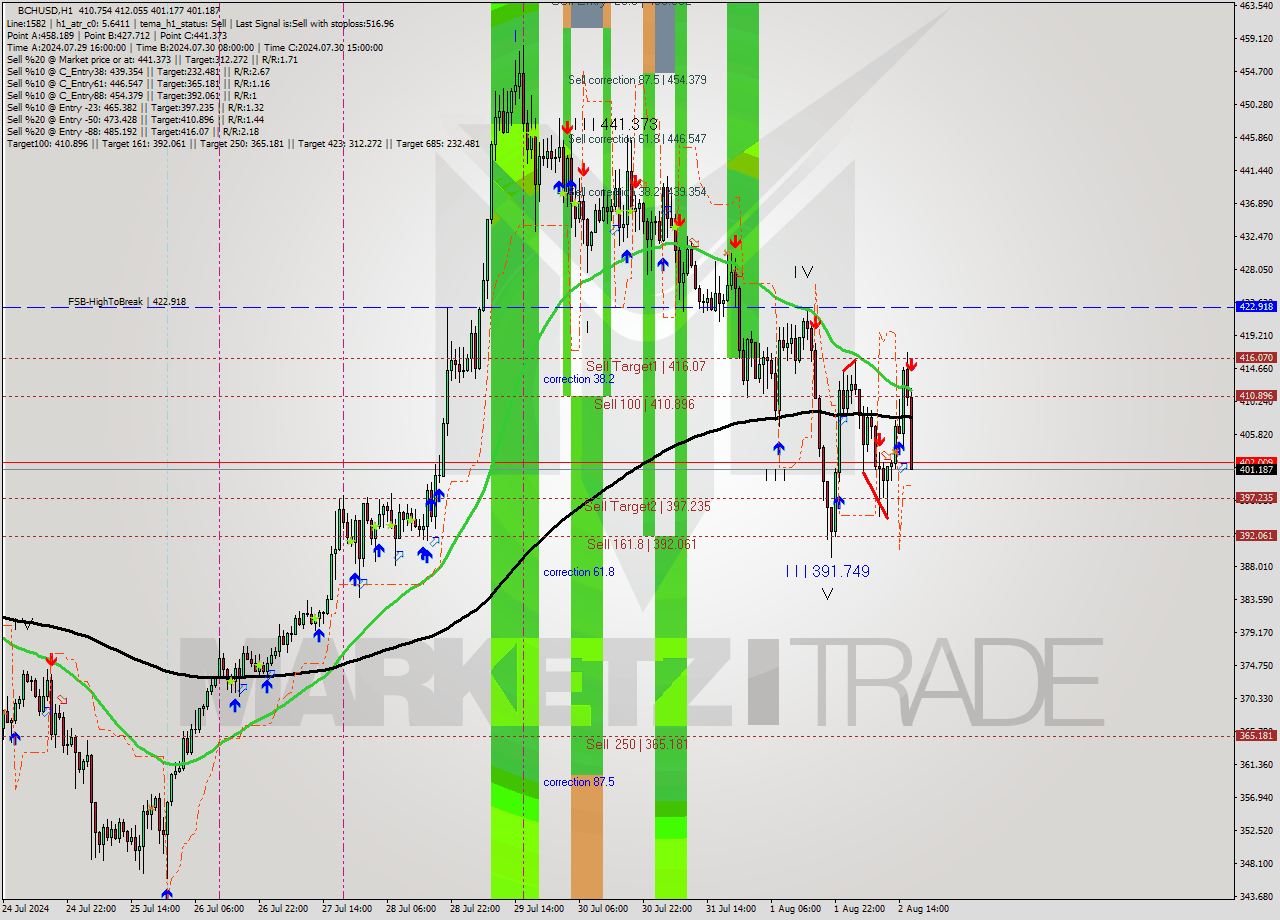Click the 463.730 price axis label
This screenshot has height=920, width=1280.
coord(1254,6)
